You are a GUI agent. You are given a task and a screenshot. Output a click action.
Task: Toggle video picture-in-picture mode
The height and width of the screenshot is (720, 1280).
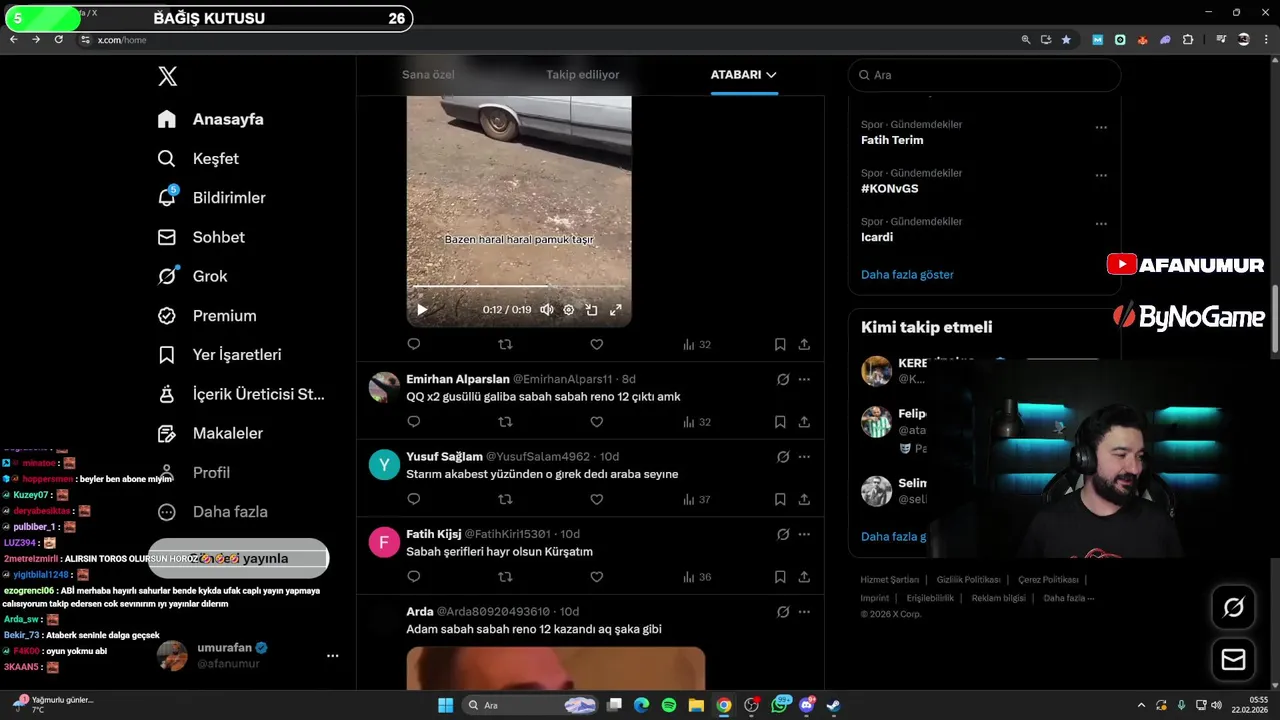(592, 310)
